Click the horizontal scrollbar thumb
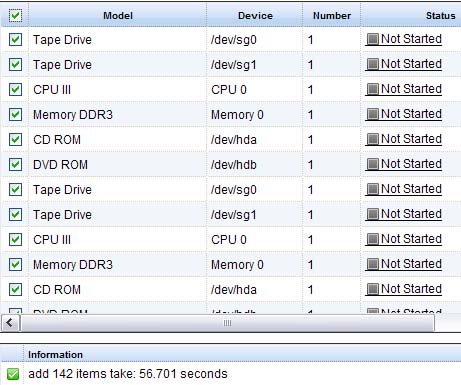Image resolution: width=461 pixels, height=385 pixels. (x=227, y=323)
